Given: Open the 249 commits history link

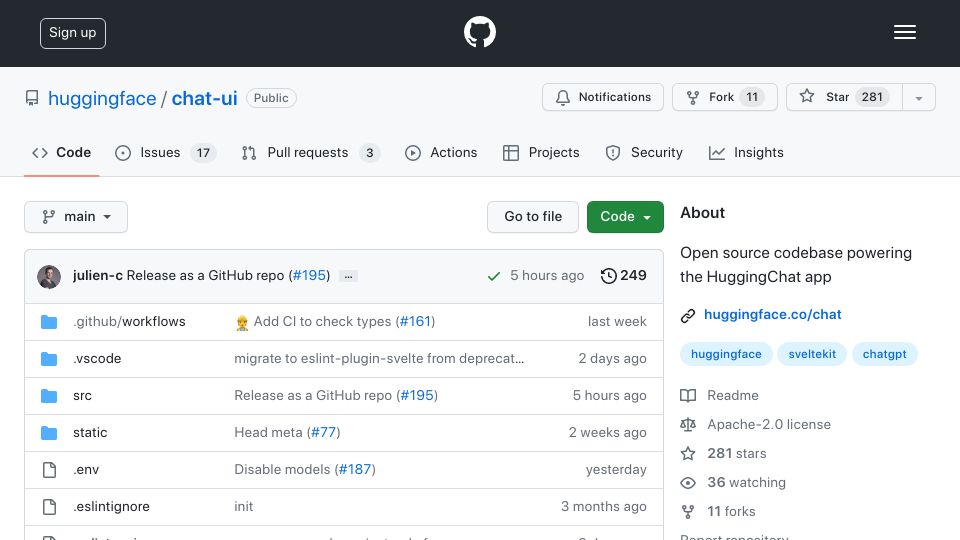Looking at the screenshot, I should 623,276.
